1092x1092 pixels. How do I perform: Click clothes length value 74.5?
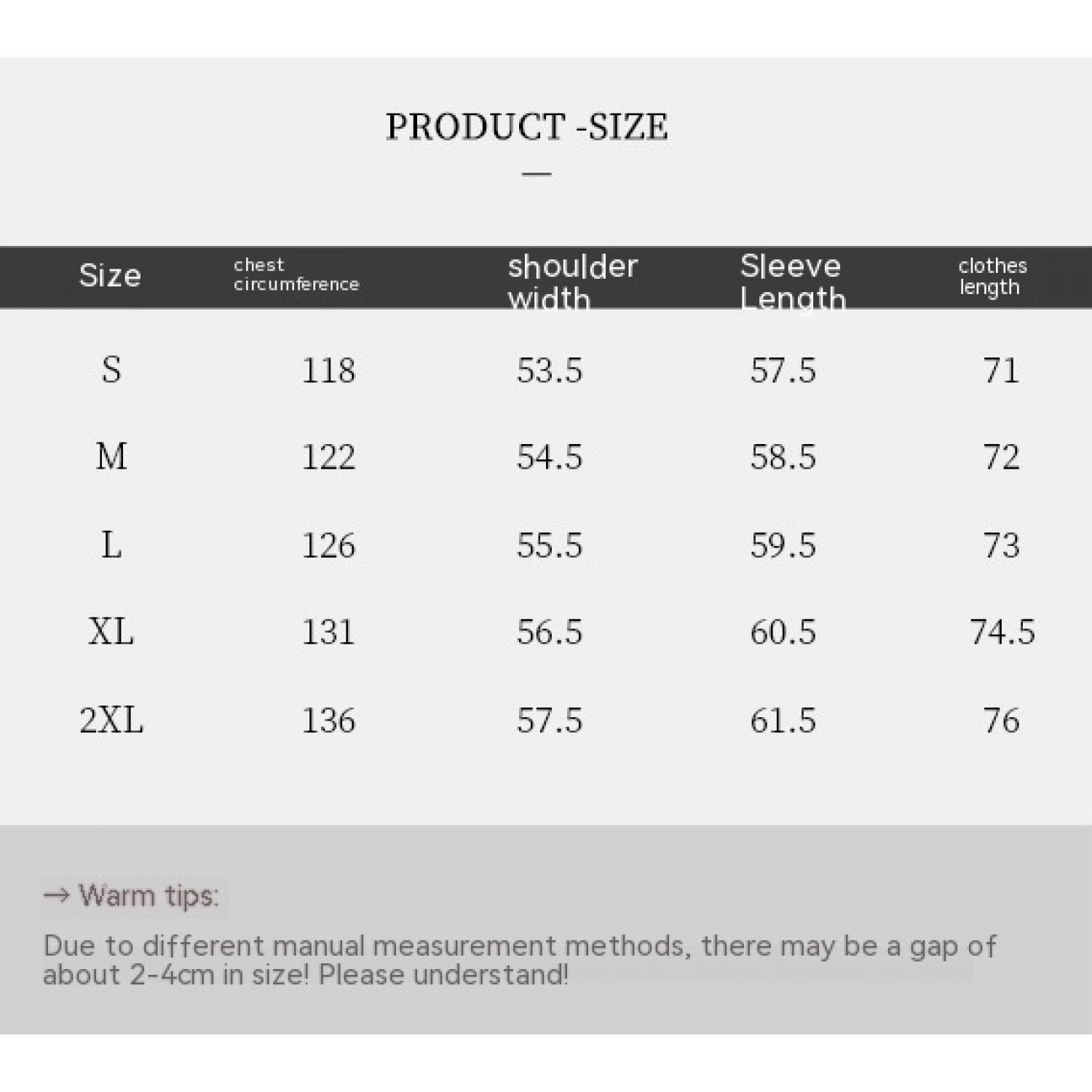(1002, 631)
